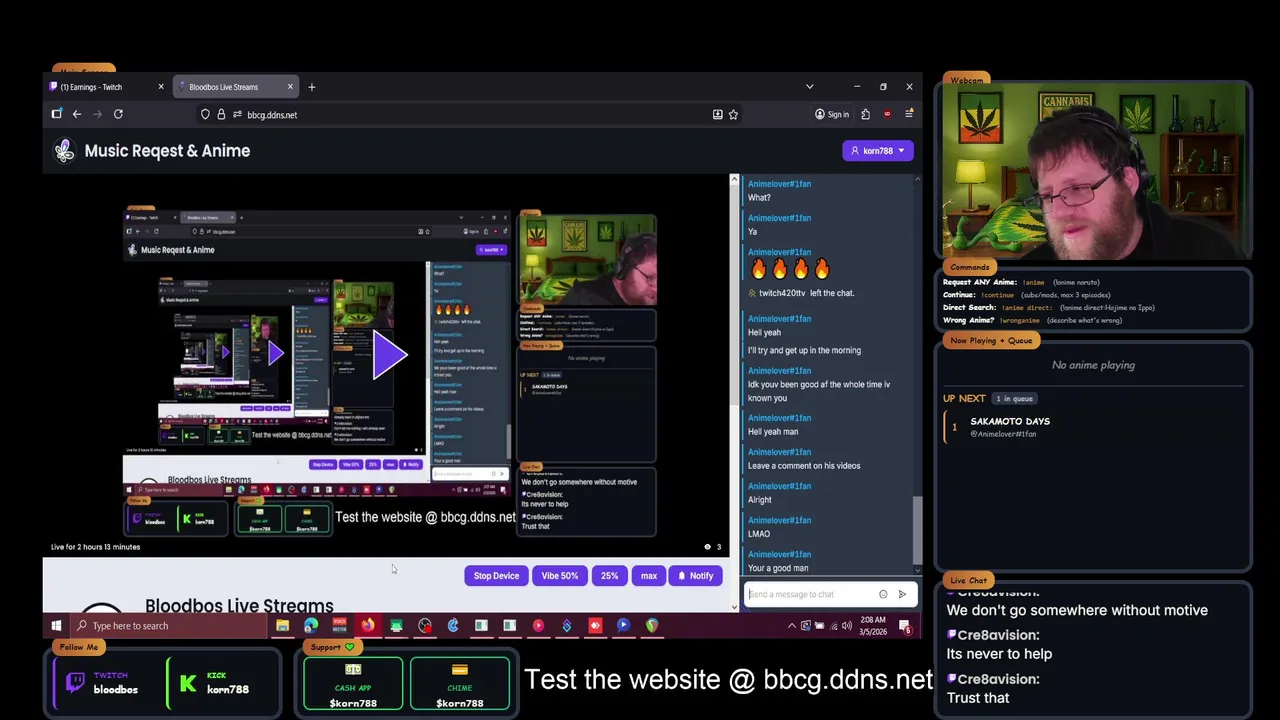The width and height of the screenshot is (1280, 720).
Task: Select the Bloodbos Live Streams tab
Action: [235, 87]
